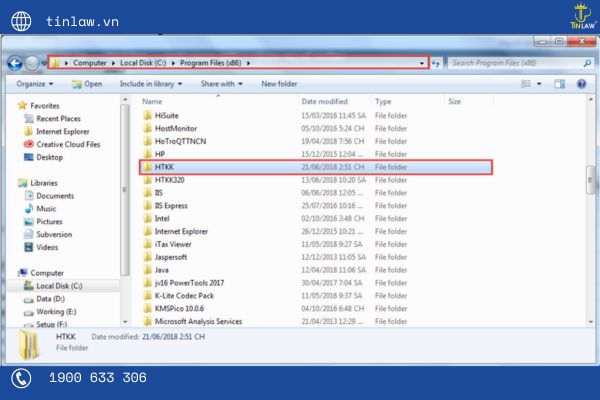Image resolution: width=600 pixels, height=400 pixels.
Task: Click New folder in toolbar
Action: 279,84
